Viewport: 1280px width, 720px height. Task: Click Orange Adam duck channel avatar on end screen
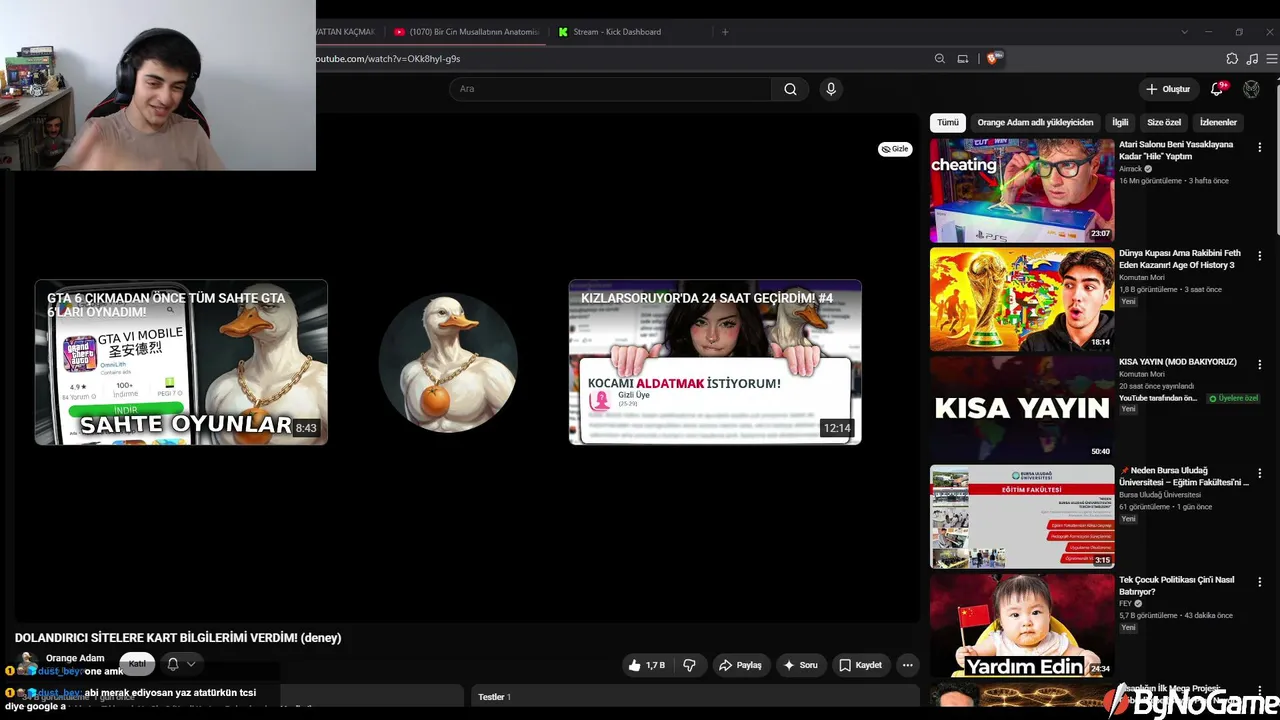pyautogui.click(x=448, y=362)
